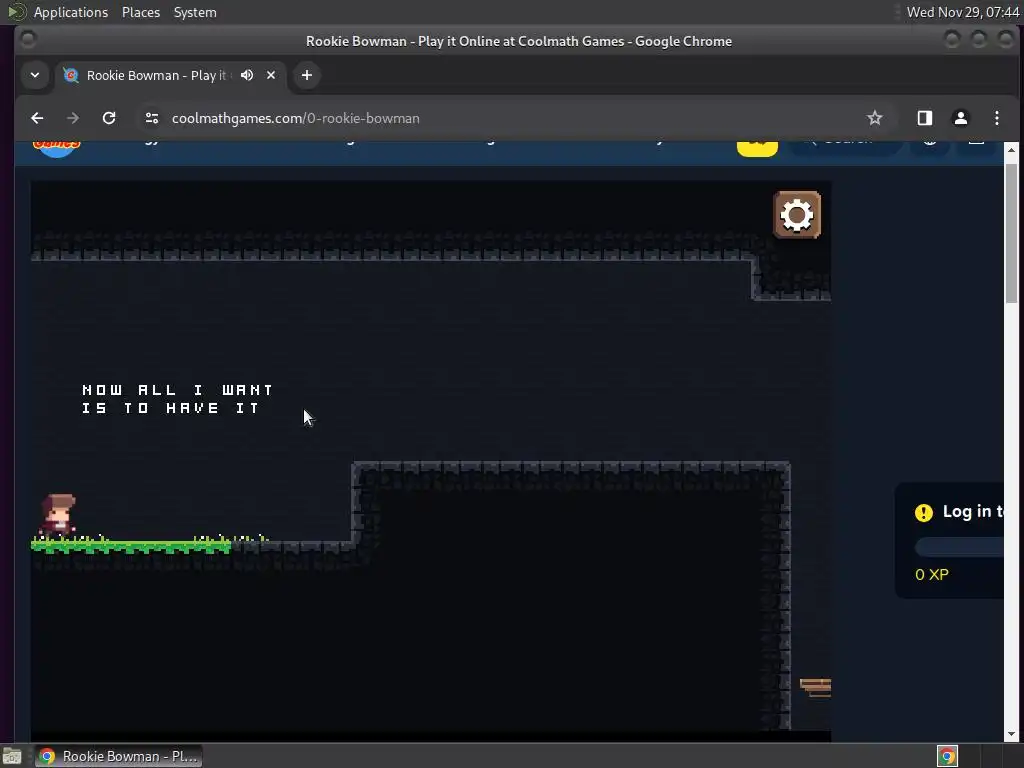Click the page's vertical scrollbar thumb
This screenshot has width=1024, height=768.
[x=1012, y=232]
